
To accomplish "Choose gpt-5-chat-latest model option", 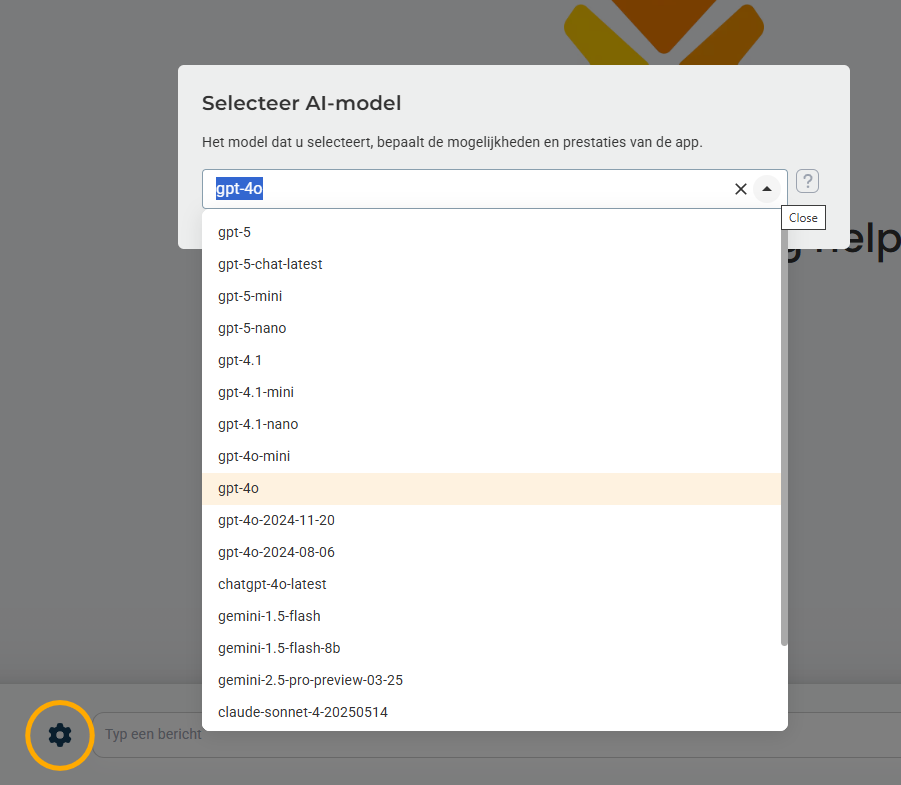I will pos(491,264).
